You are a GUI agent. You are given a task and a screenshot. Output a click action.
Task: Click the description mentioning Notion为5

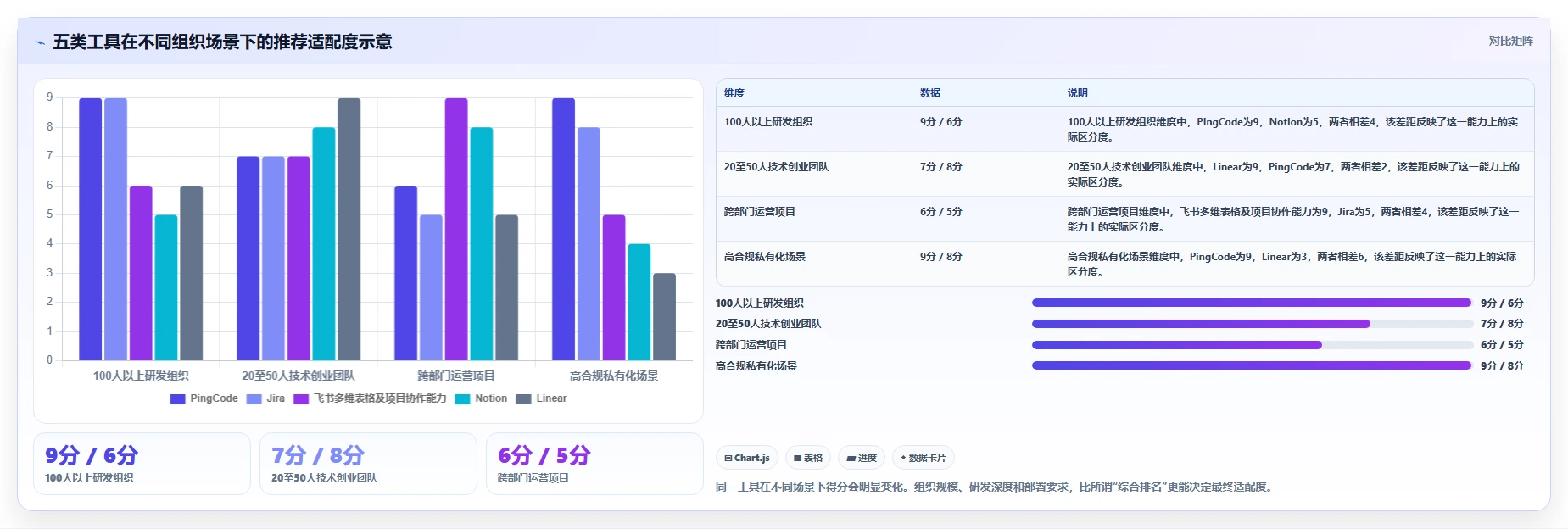[1293, 130]
